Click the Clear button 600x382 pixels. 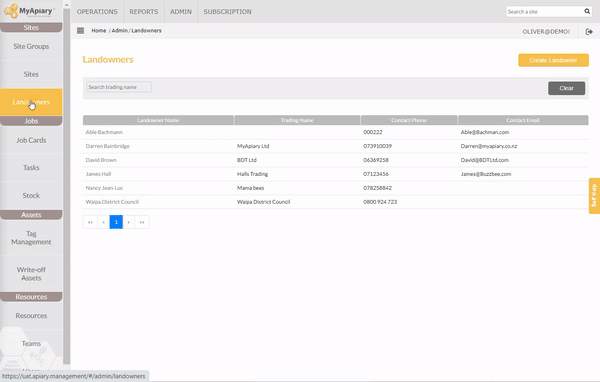(x=566, y=88)
